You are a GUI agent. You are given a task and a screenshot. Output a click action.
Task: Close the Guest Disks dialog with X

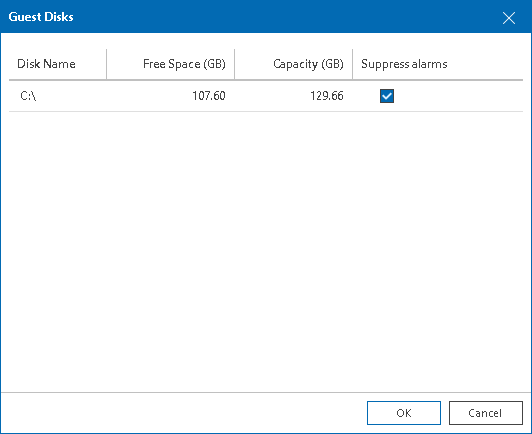click(509, 18)
